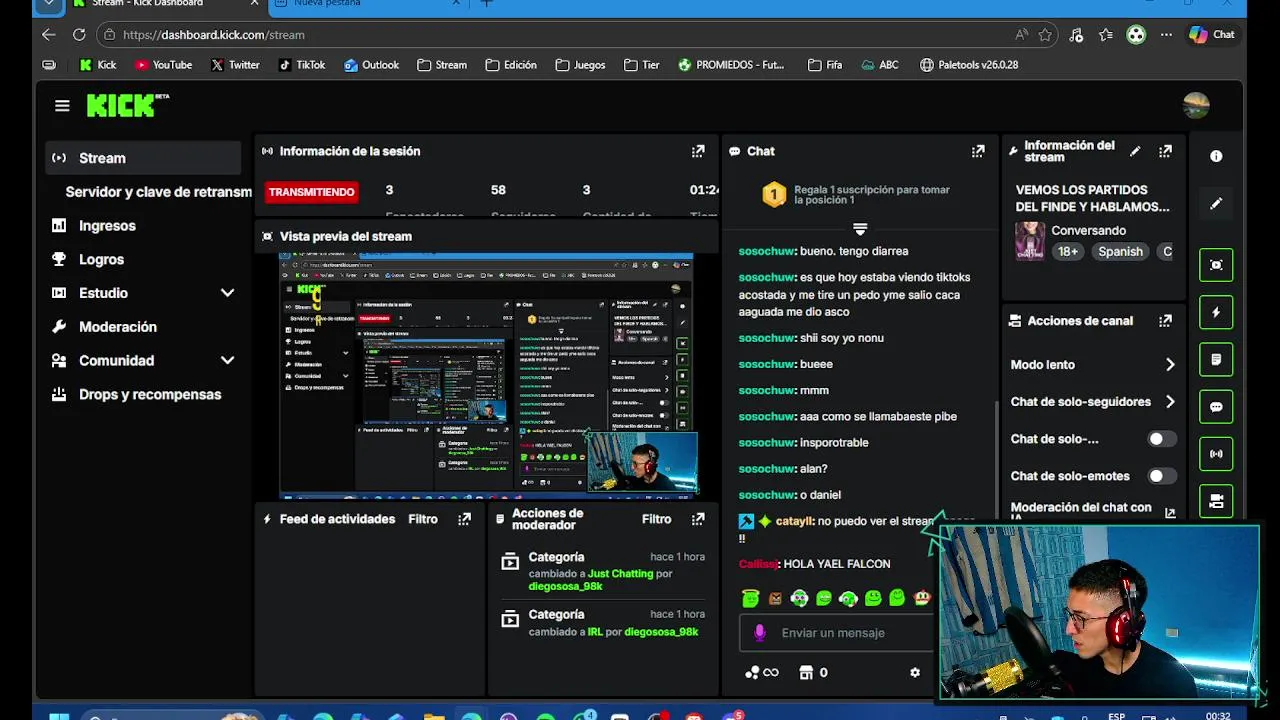Toggle the document notes widget in right sidebar
Image resolution: width=1280 pixels, height=720 pixels.
coord(1216,359)
